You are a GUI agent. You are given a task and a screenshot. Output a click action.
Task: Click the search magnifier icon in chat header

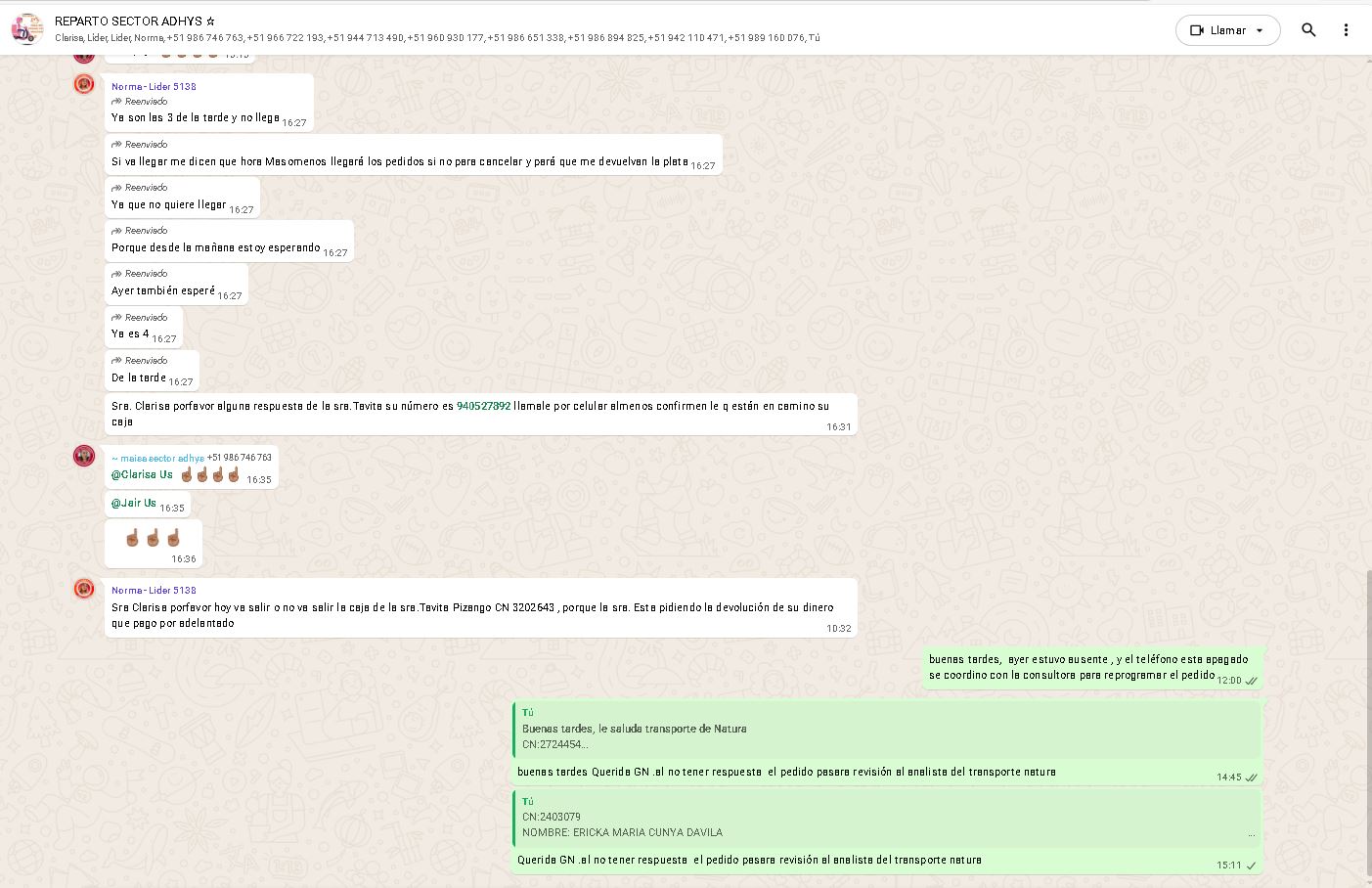tap(1308, 30)
